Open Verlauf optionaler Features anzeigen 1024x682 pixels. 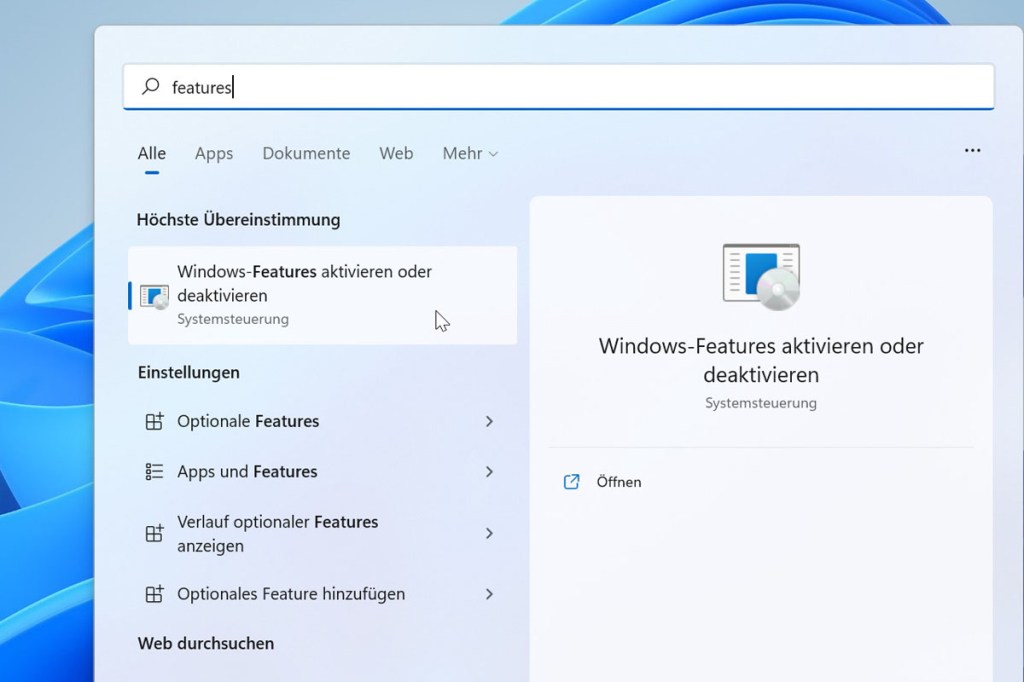click(323, 534)
